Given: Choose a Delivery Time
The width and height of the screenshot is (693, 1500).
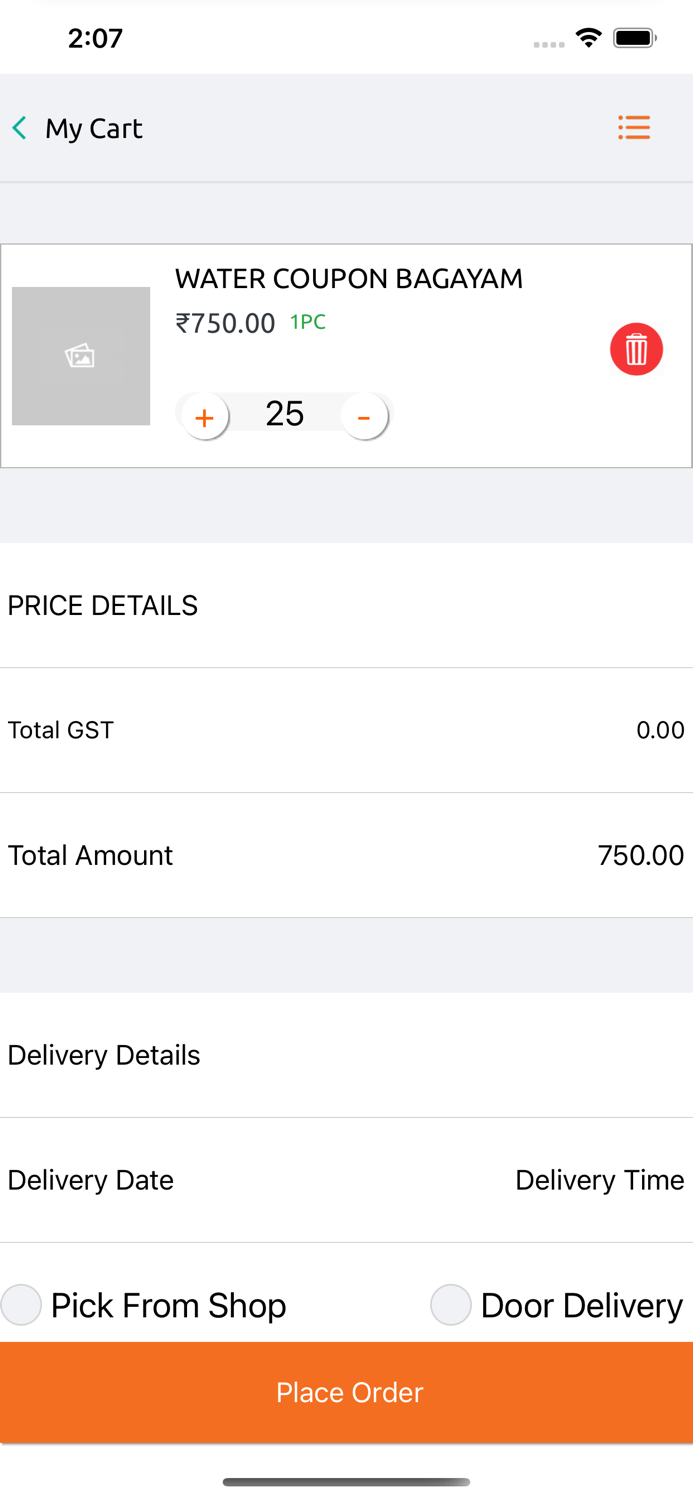Looking at the screenshot, I should [599, 1180].
